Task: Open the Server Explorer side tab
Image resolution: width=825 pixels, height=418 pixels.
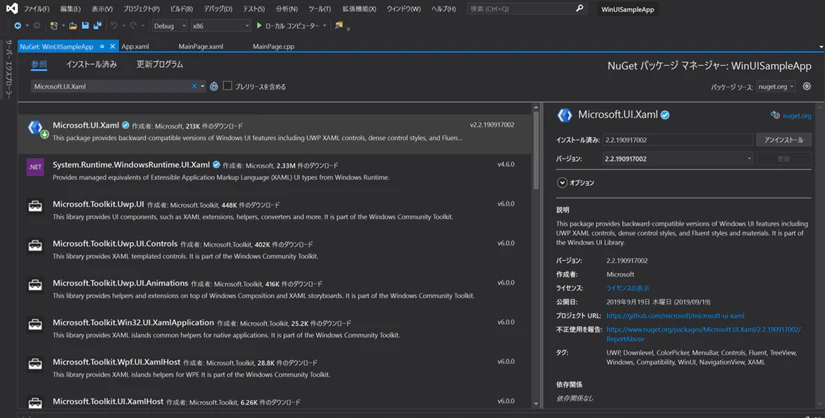Action: tap(8, 69)
